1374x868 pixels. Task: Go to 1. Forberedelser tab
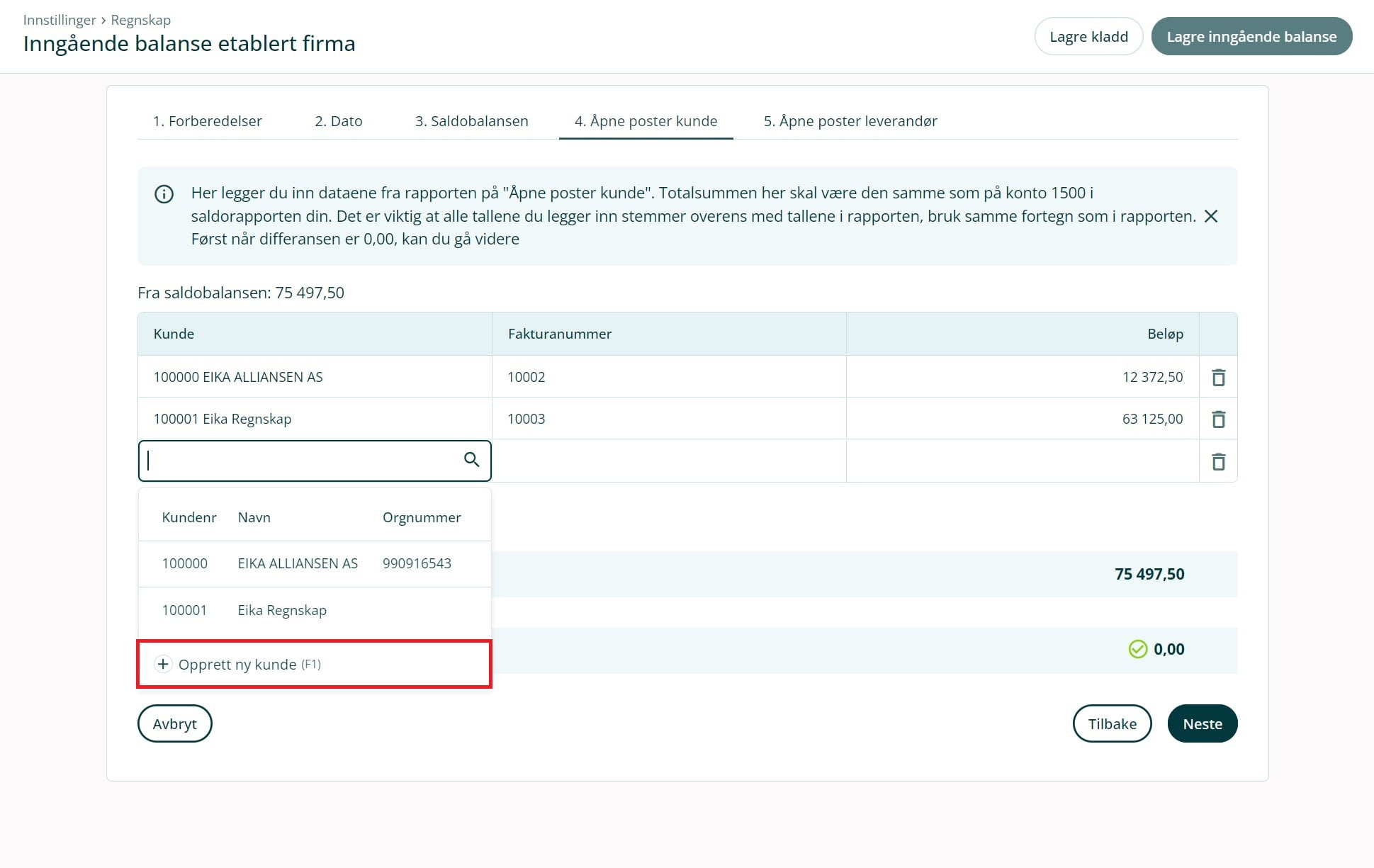pos(207,121)
